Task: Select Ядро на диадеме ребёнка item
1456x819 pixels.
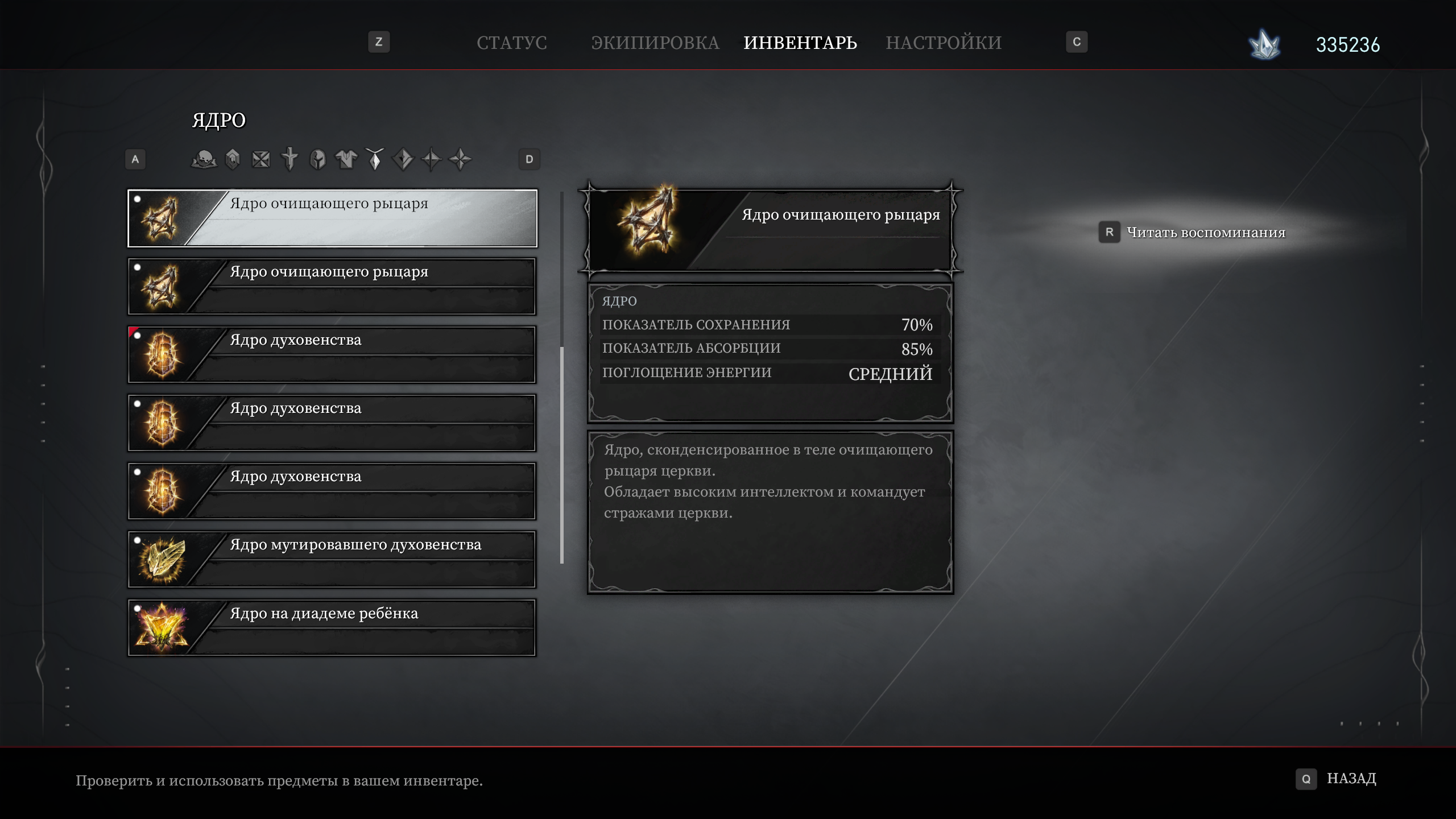Action: (332, 628)
